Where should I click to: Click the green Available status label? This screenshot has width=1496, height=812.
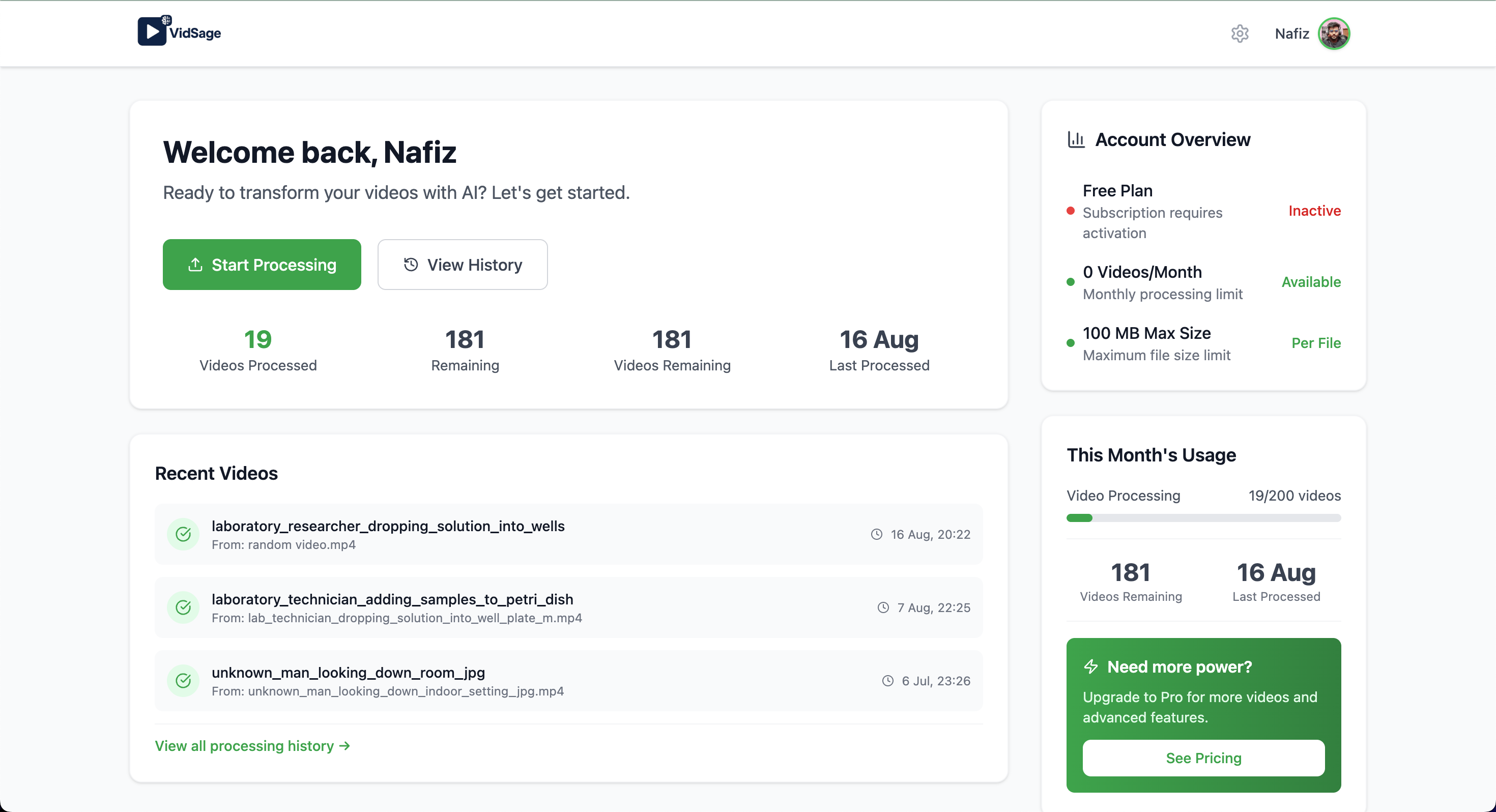point(1311,282)
